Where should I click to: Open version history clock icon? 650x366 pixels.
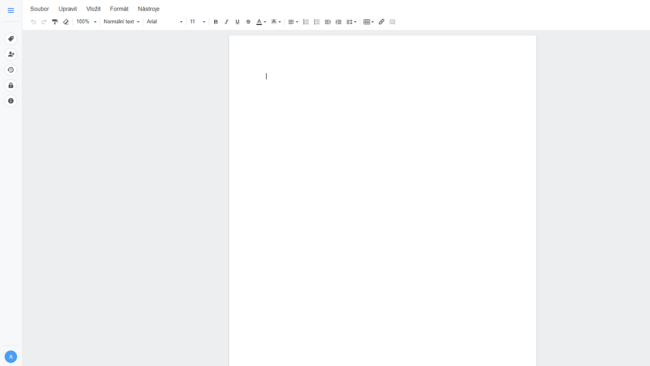click(11, 70)
